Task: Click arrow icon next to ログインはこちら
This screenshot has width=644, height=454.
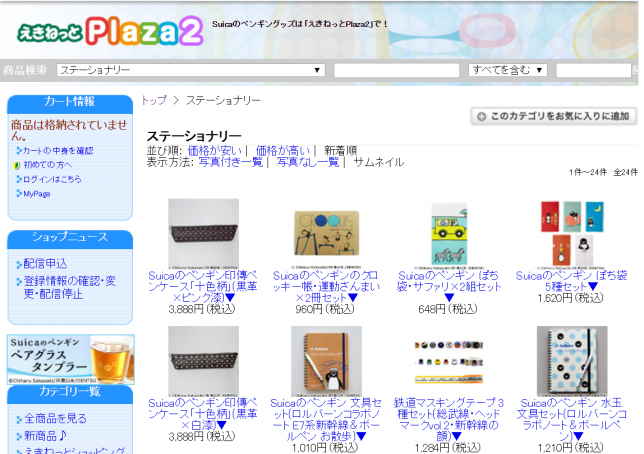Action: tap(19, 179)
